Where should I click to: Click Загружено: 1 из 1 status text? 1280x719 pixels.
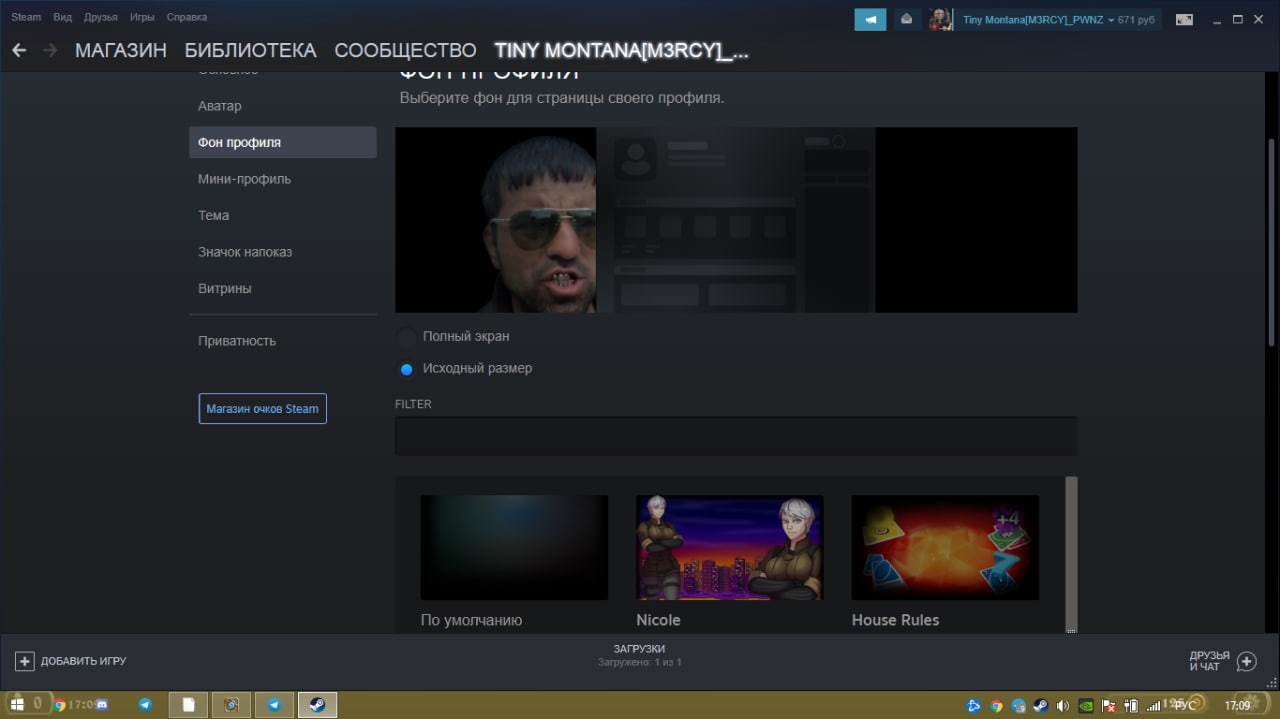[640, 663]
